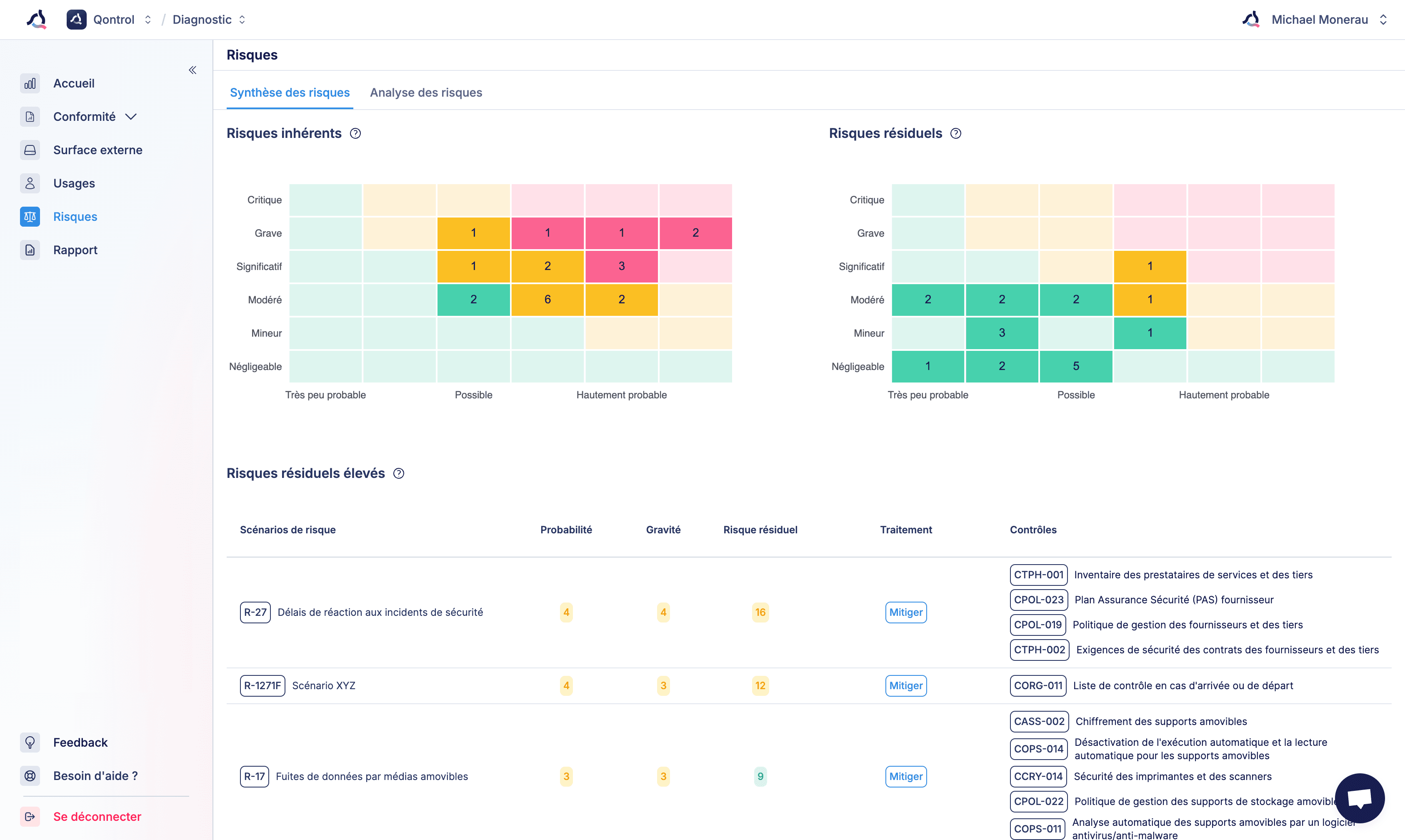Click help icon next to Risques résiduels élevés
The width and height of the screenshot is (1405, 840).
tap(399, 474)
